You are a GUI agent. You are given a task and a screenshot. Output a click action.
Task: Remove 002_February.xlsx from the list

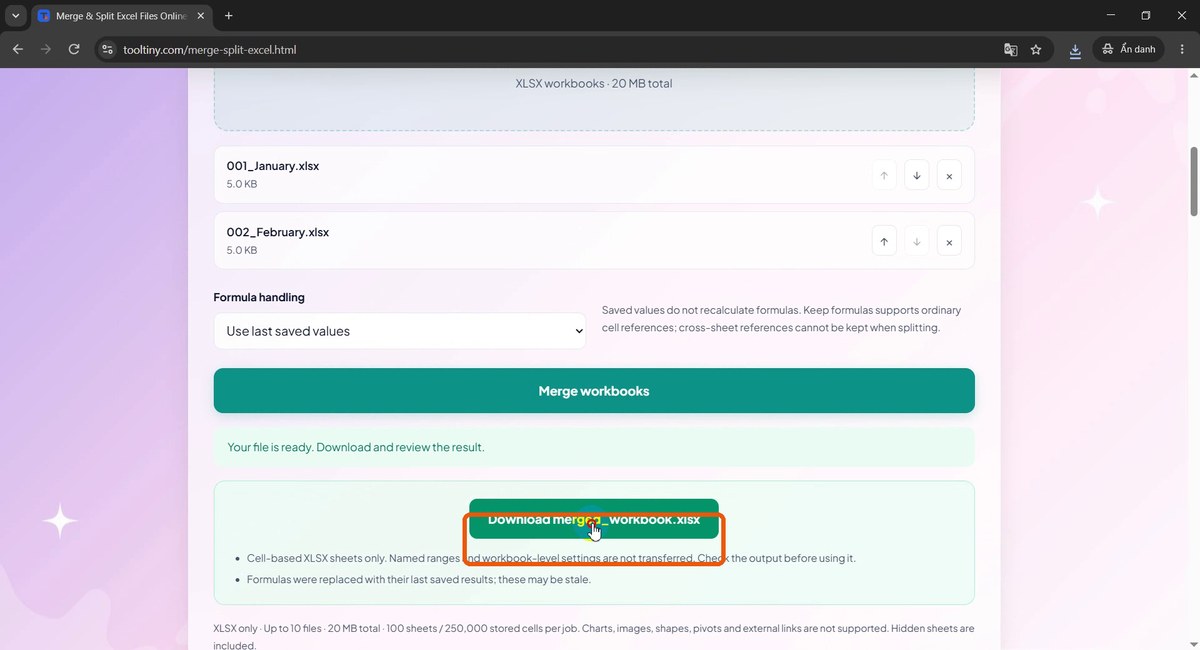949,242
